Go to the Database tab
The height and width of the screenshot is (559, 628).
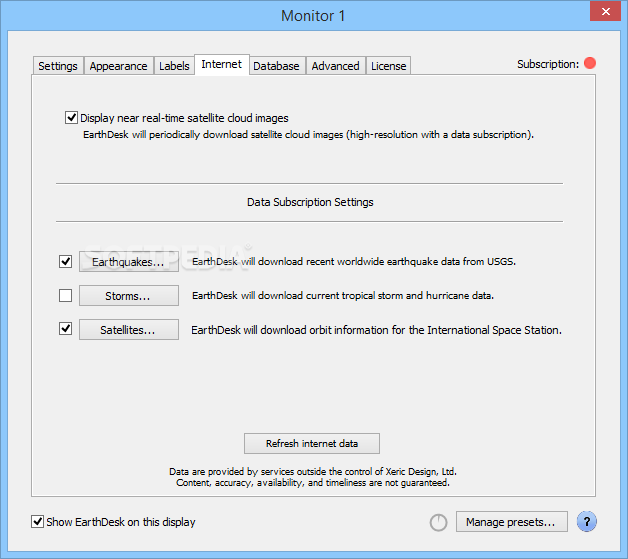coord(276,66)
